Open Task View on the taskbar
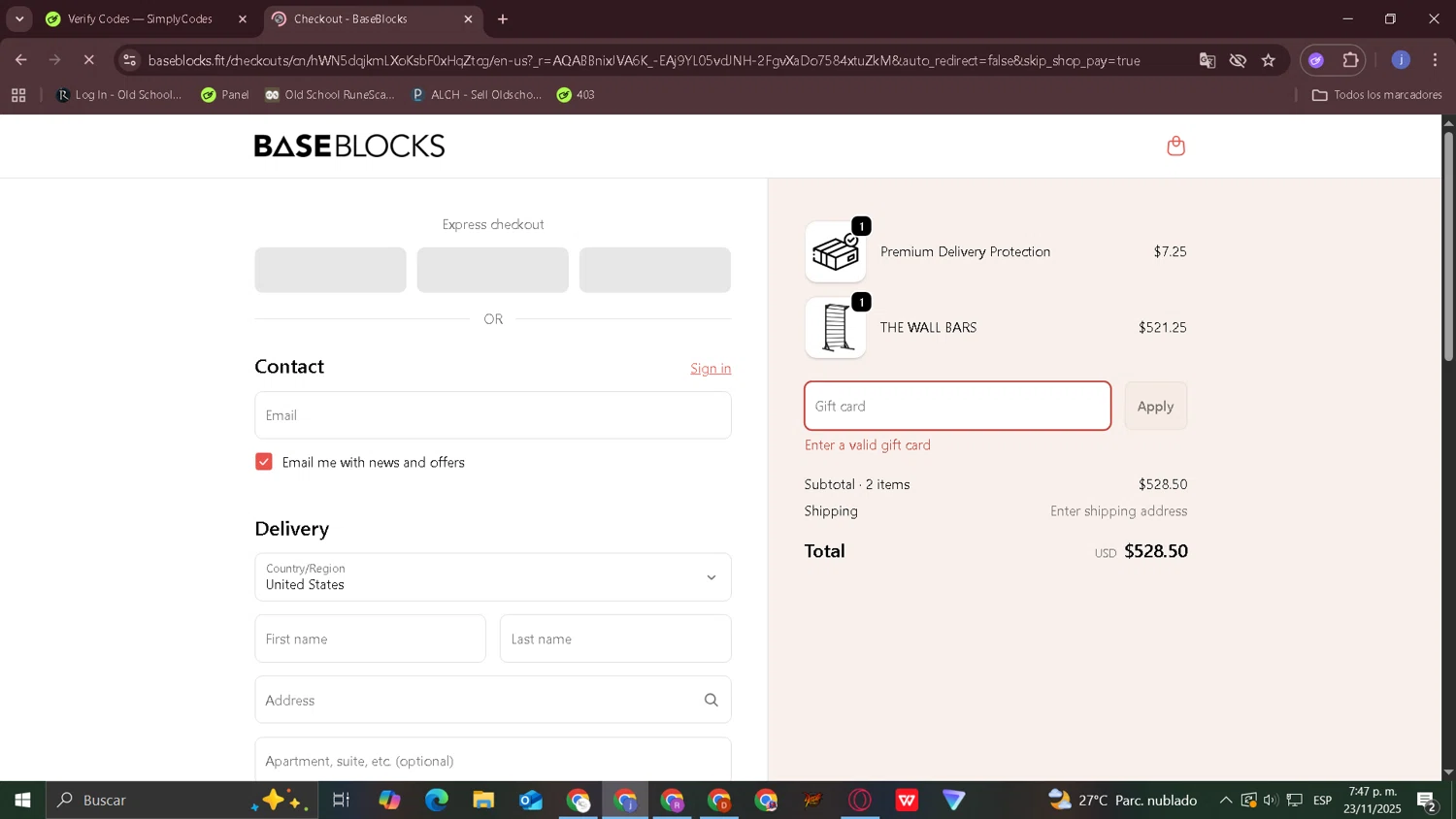 coord(341,801)
